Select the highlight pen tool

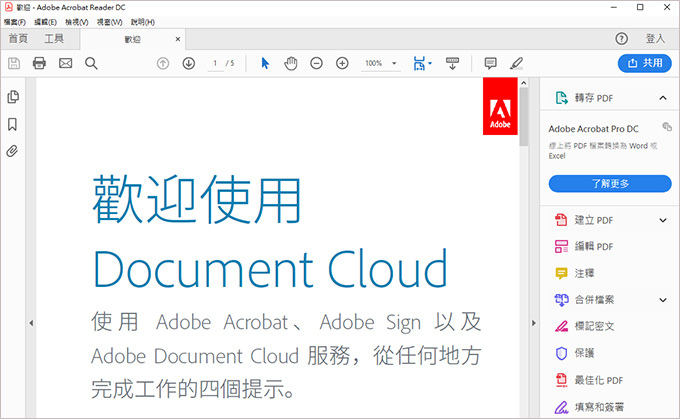[516, 63]
